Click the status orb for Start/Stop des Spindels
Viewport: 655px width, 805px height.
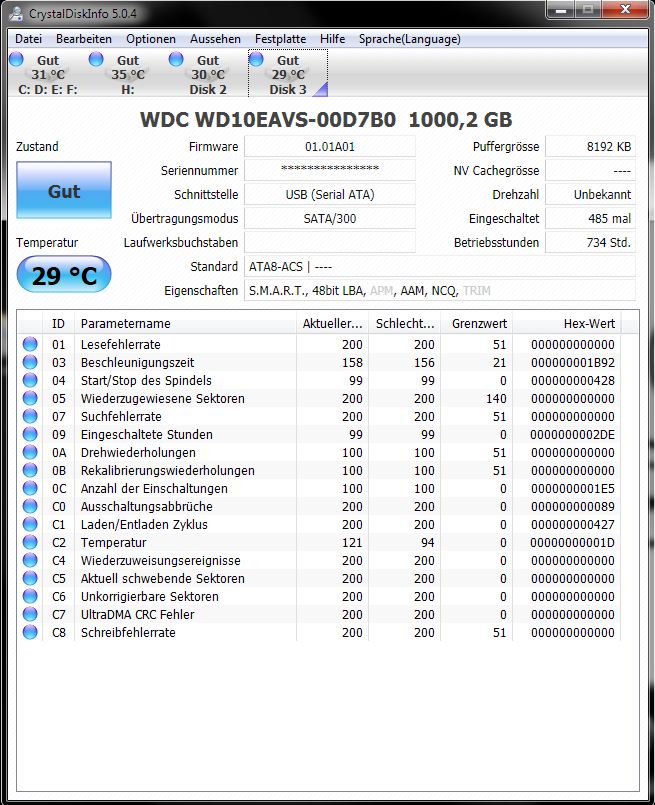[x=30, y=380]
